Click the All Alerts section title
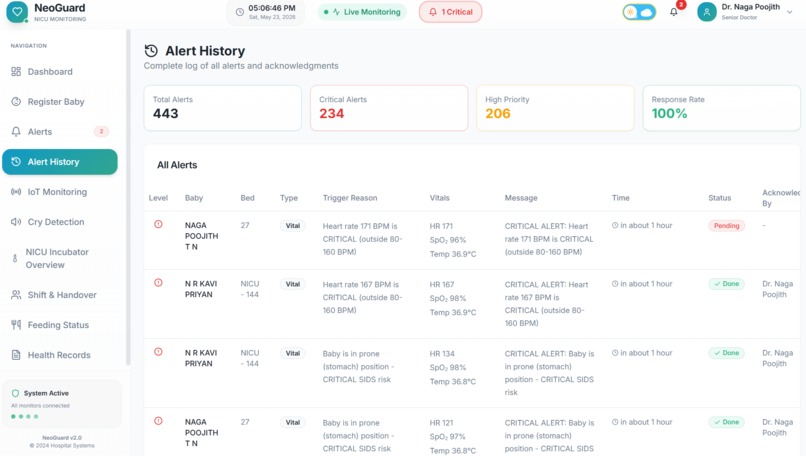This screenshot has width=806, height=456. [x=177, y=165]
